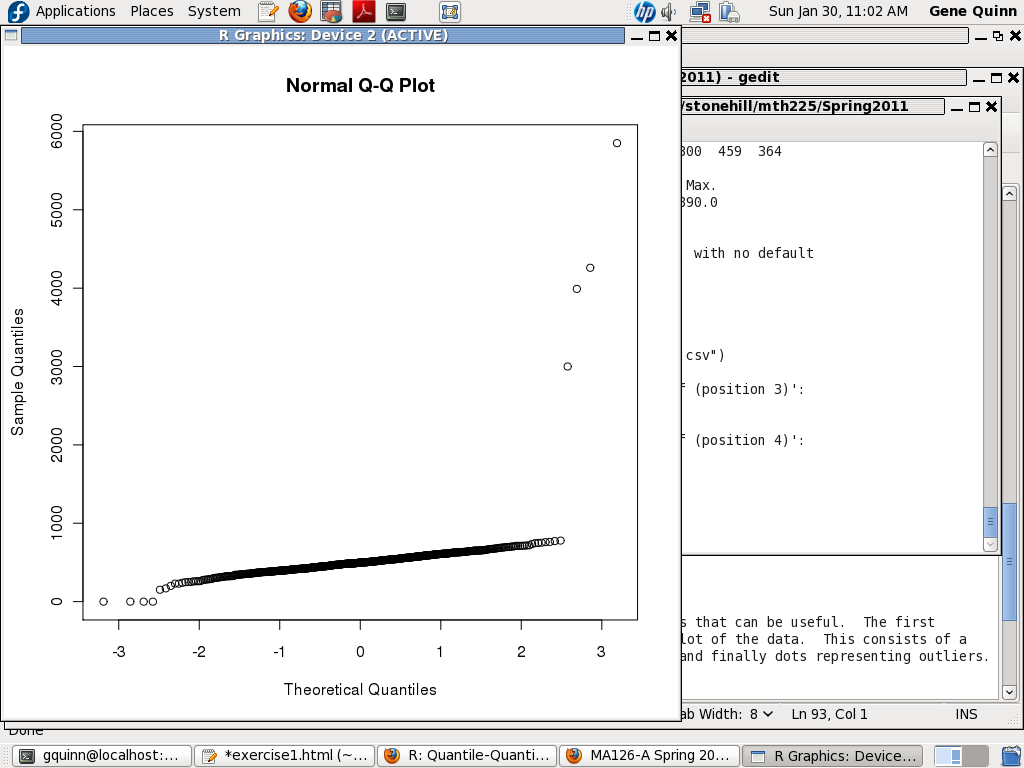Image resolution: width=1024 pixels, height=768 pixels.
Task: Toggle INS insert mode in status bar
Action: tap(966, 714)
